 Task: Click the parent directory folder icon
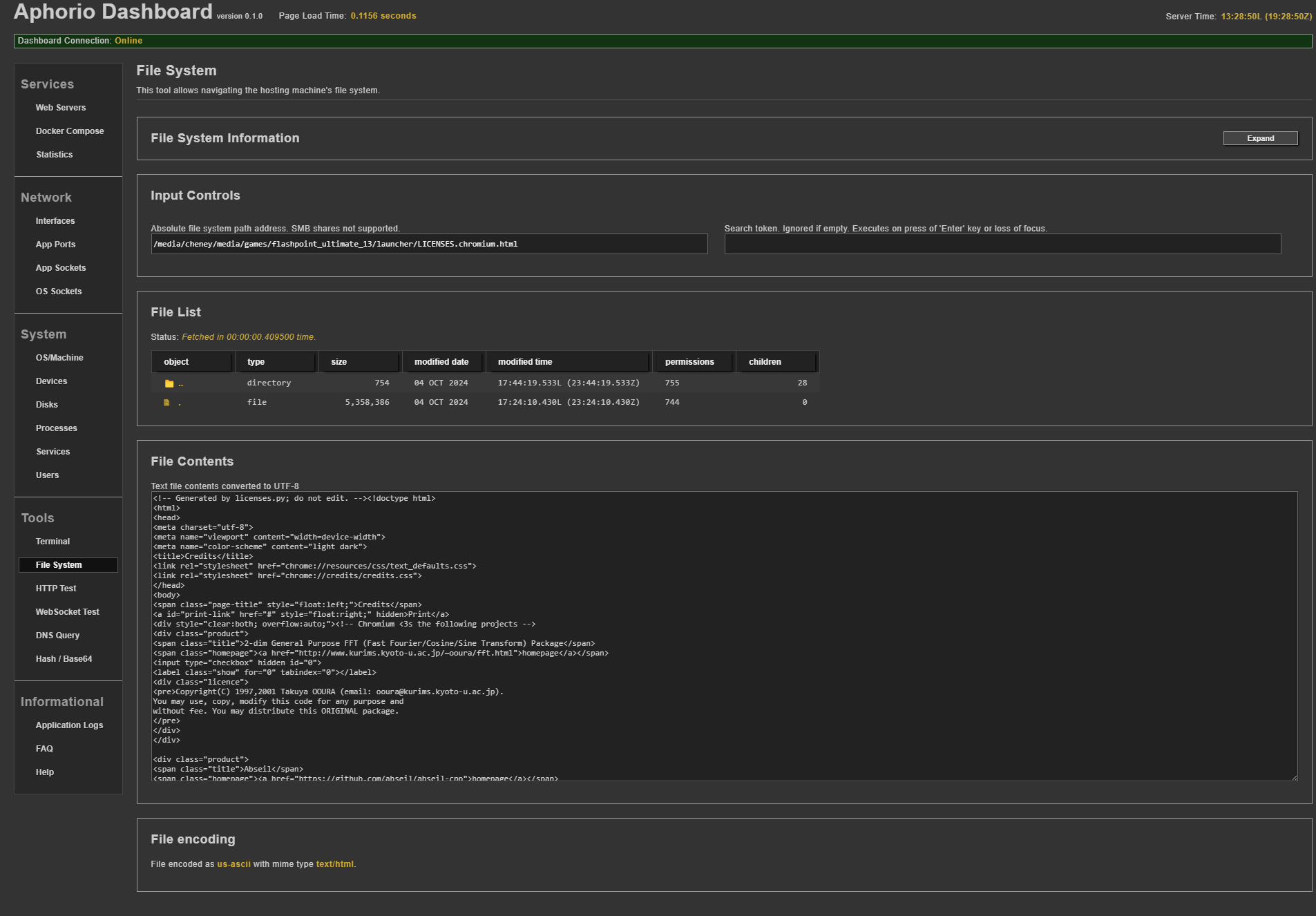pos(169,383)
